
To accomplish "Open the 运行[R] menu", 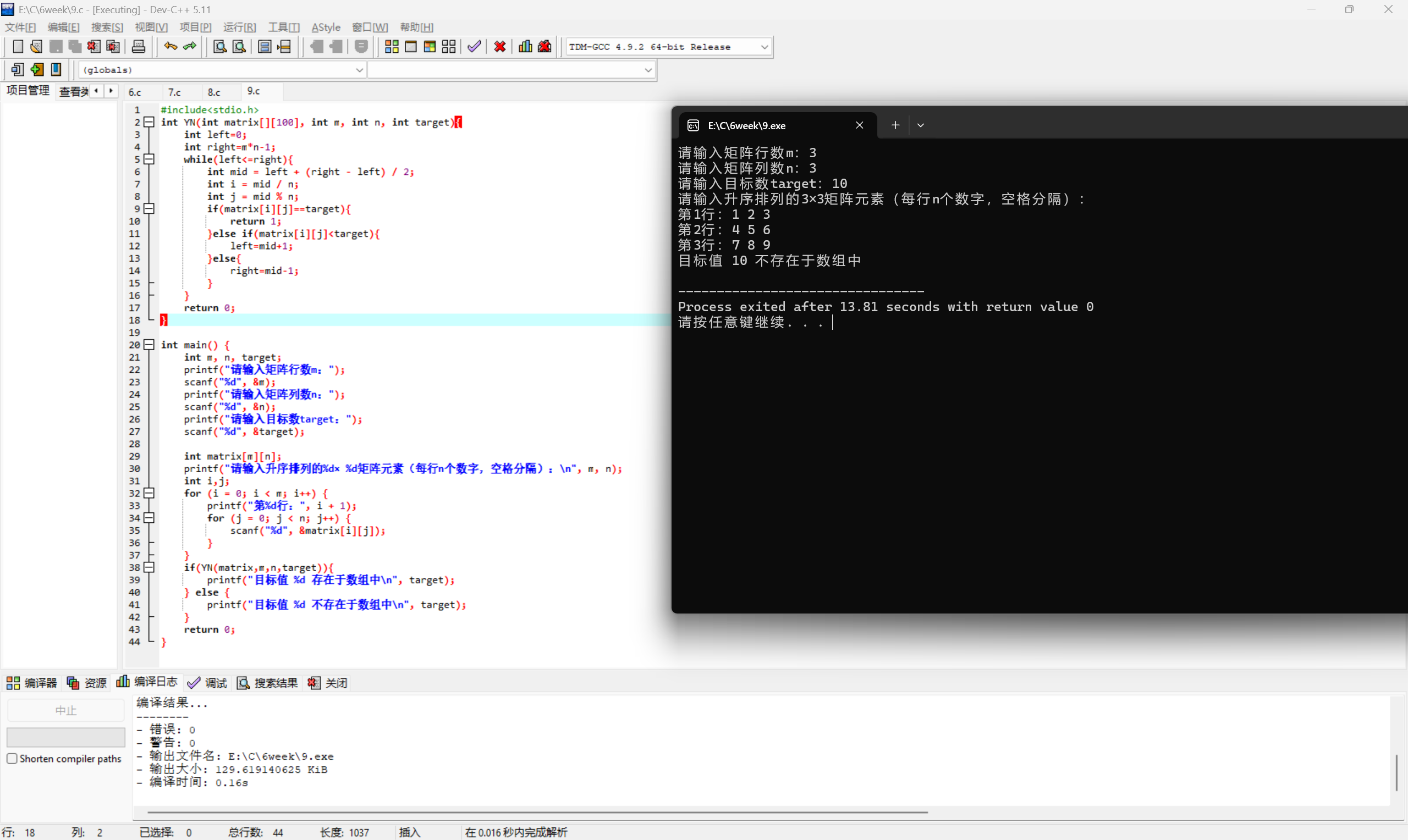I will [239, 27].
